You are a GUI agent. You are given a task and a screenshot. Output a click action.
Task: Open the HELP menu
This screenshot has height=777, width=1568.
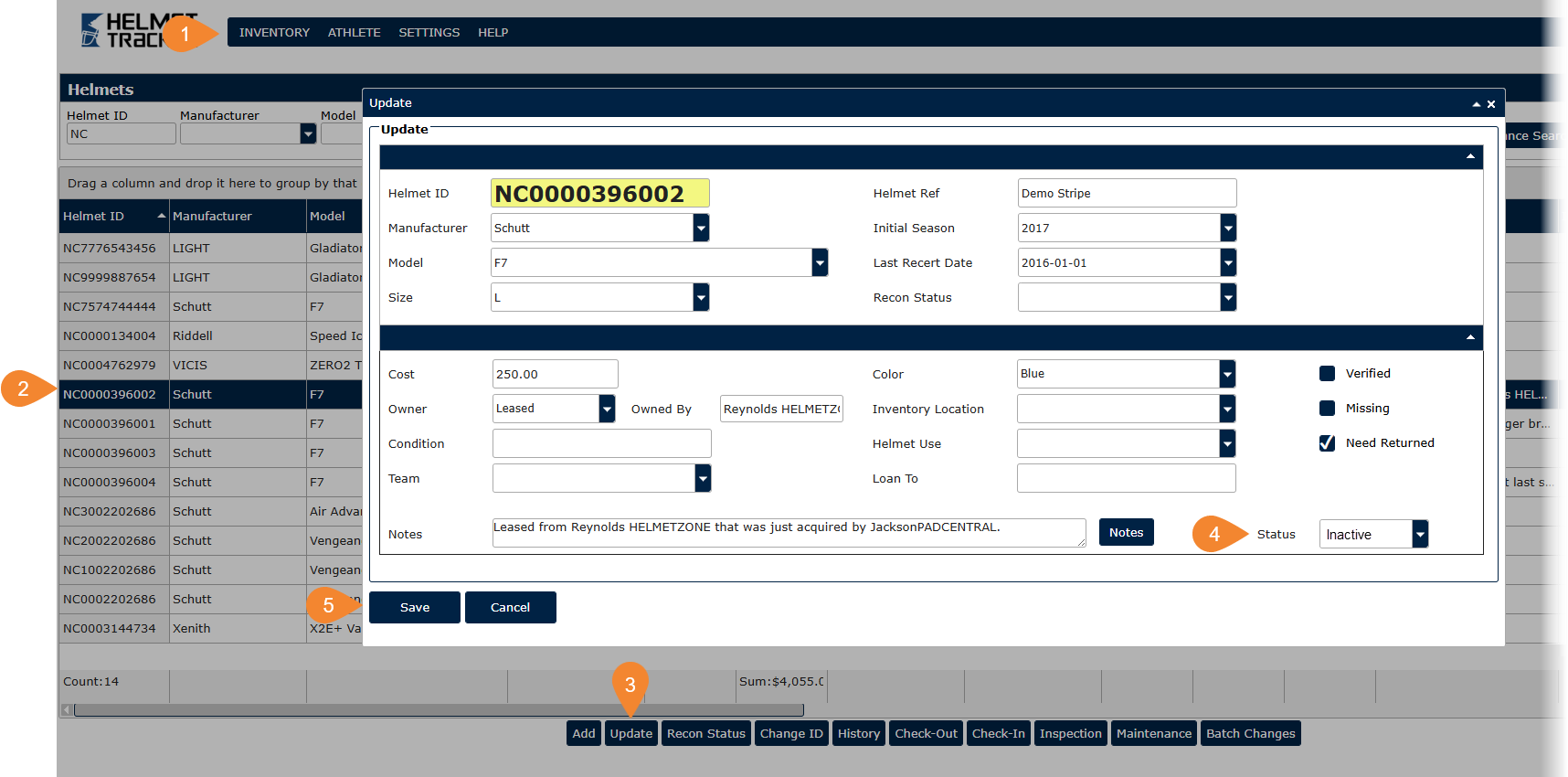coord(493,32)
